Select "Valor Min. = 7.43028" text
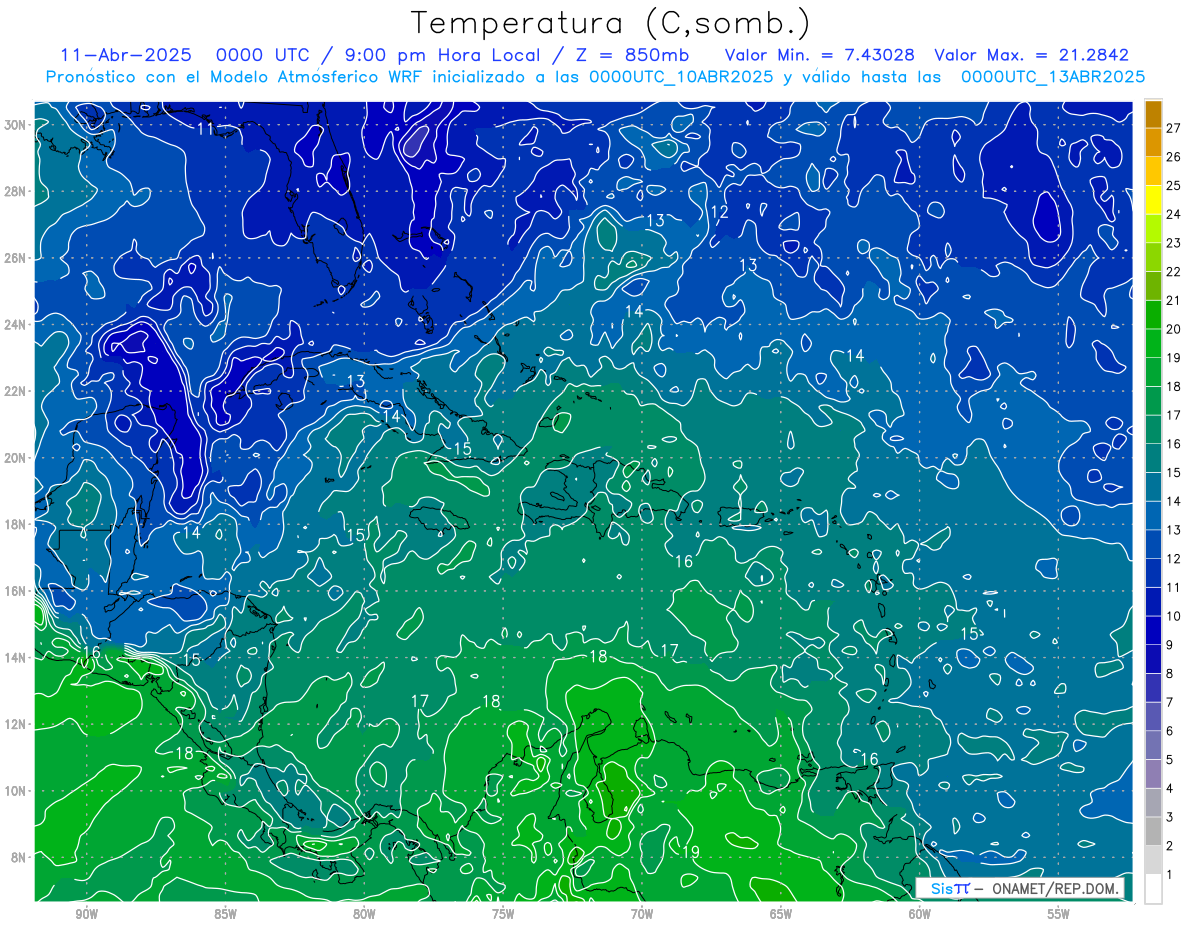 [820, 55]
